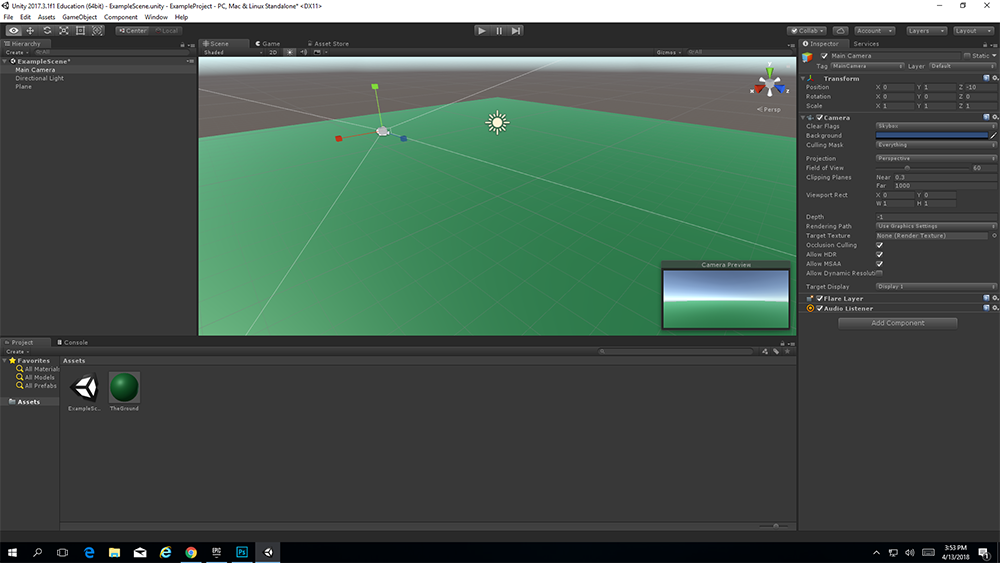Viewport: 1000px width, 563px height.
Task: Open Photoshop from the taskbar
Action: (x=242, y=552)
